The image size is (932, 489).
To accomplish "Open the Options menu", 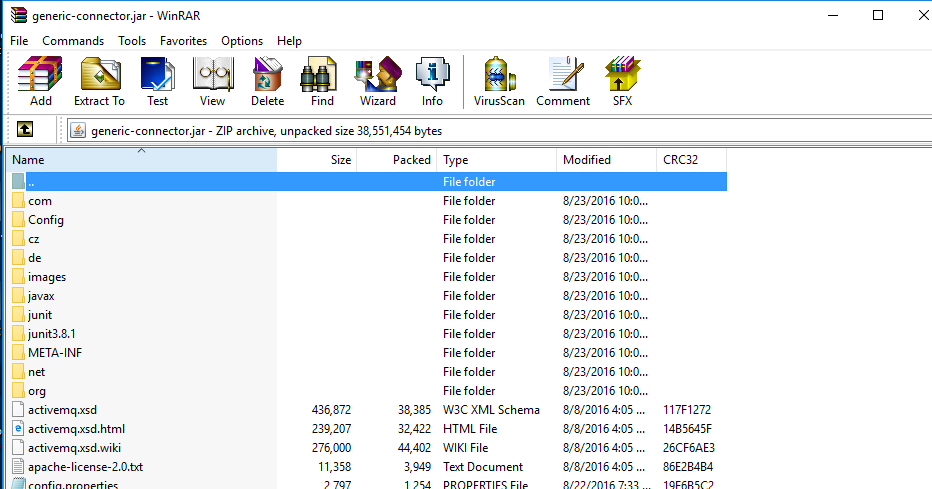I will coord(242,41).
